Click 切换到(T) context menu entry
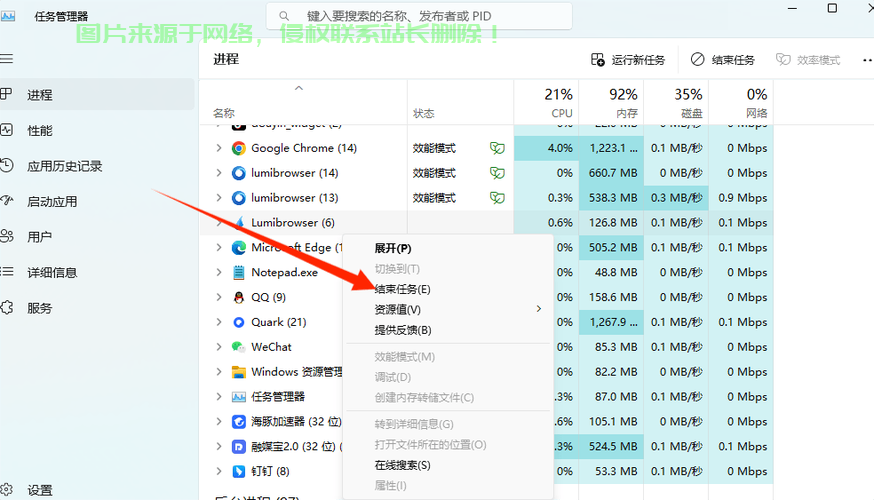Image resolution: width=874 pixels, height=500 pixels. pos(448,269)
